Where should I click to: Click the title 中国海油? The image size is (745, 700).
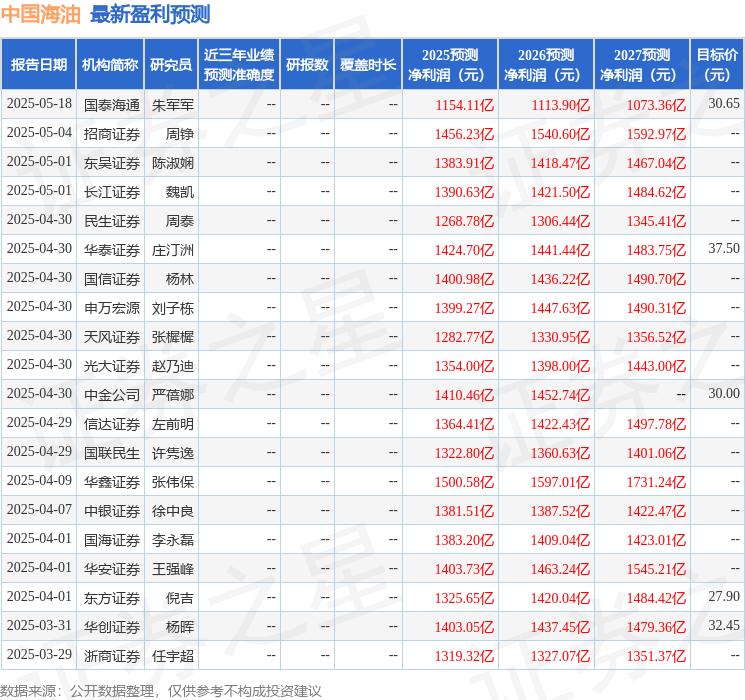[x=41, y=14]
